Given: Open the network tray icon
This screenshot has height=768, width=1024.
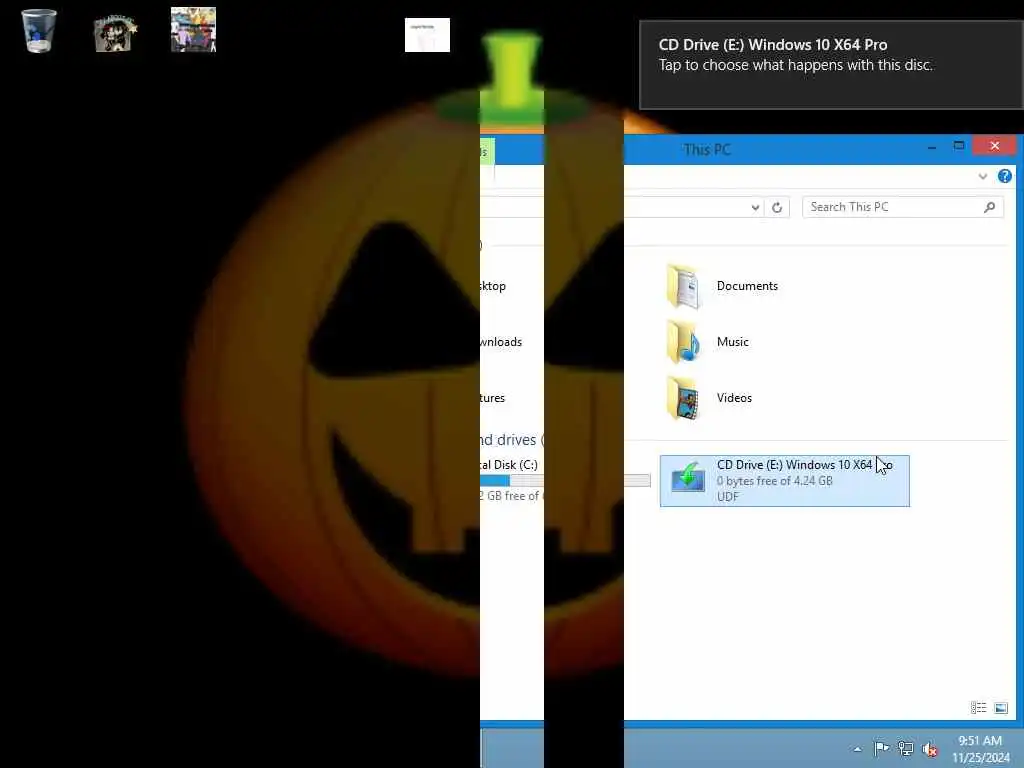Looking at the screenshot, I should [x=905, y=748].
